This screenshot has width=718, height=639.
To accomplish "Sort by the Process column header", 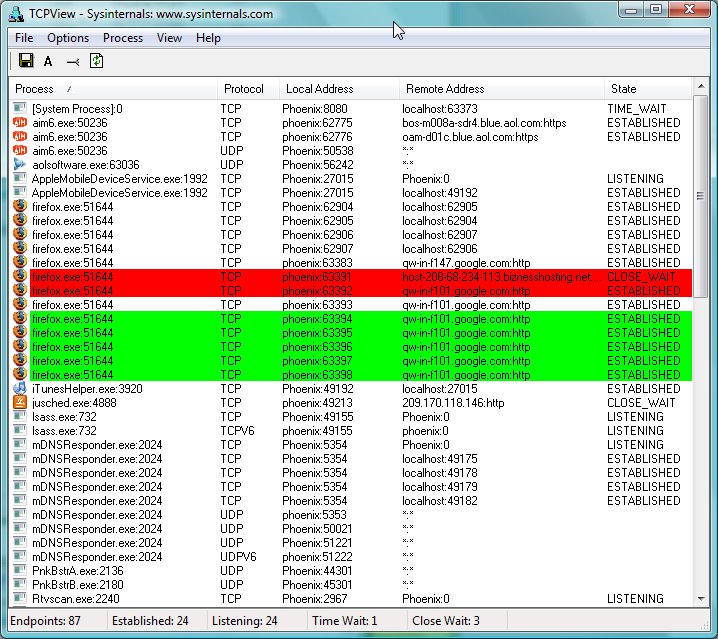I will (x=113, y=89).
